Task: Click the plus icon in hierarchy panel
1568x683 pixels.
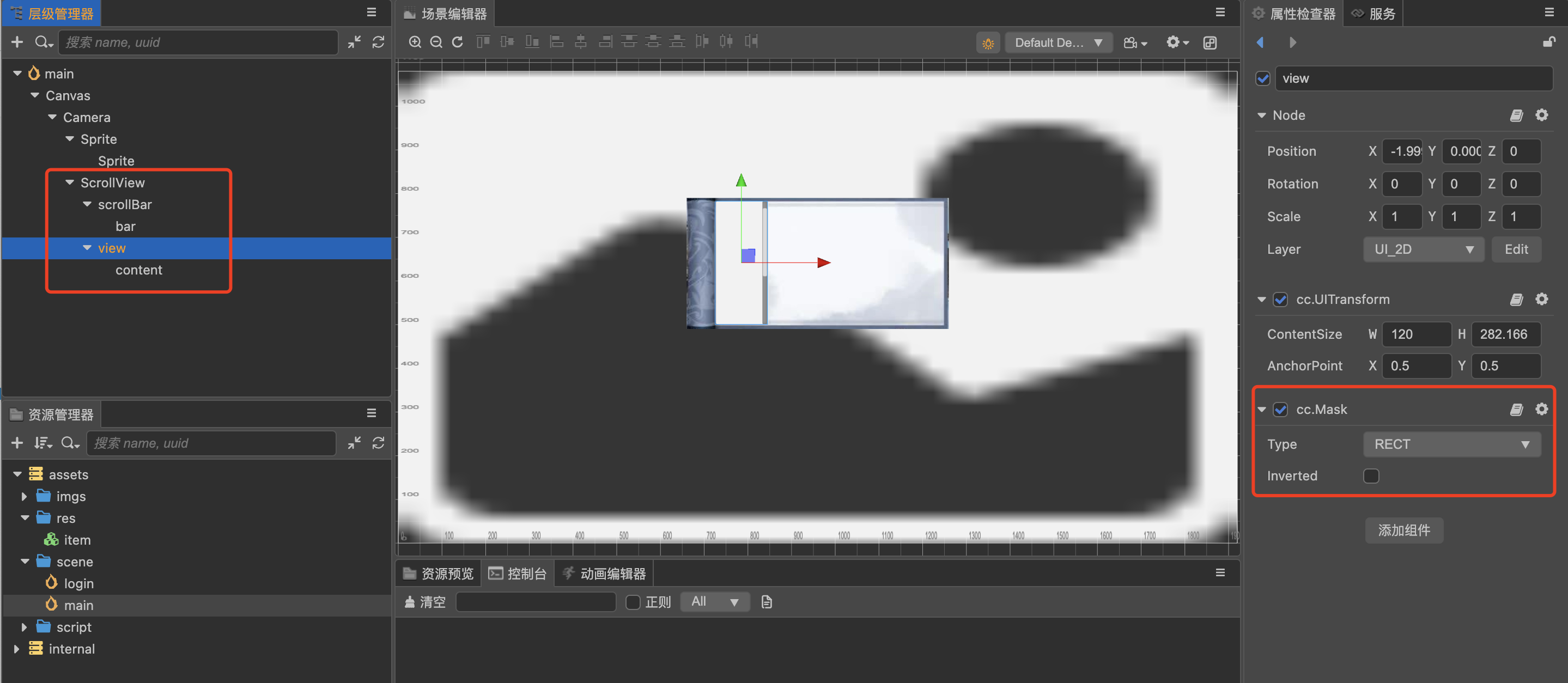Action: click(x=17, y=42)
